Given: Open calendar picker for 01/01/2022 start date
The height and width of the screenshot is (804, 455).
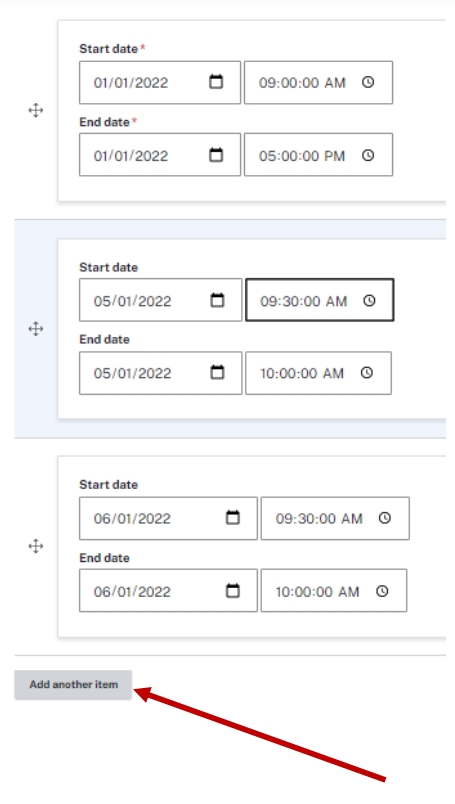Looking at the screenshot, I should coord(216,82).
